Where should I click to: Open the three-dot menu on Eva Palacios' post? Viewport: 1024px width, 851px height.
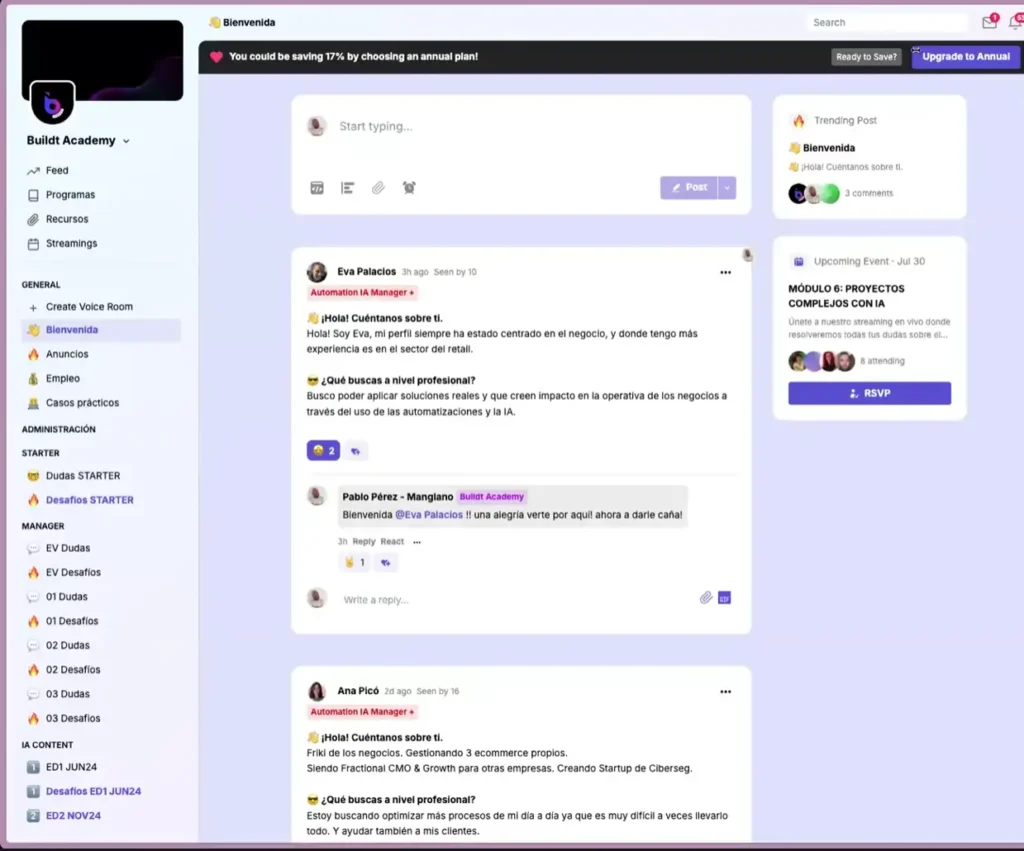(x=725, y=272)
